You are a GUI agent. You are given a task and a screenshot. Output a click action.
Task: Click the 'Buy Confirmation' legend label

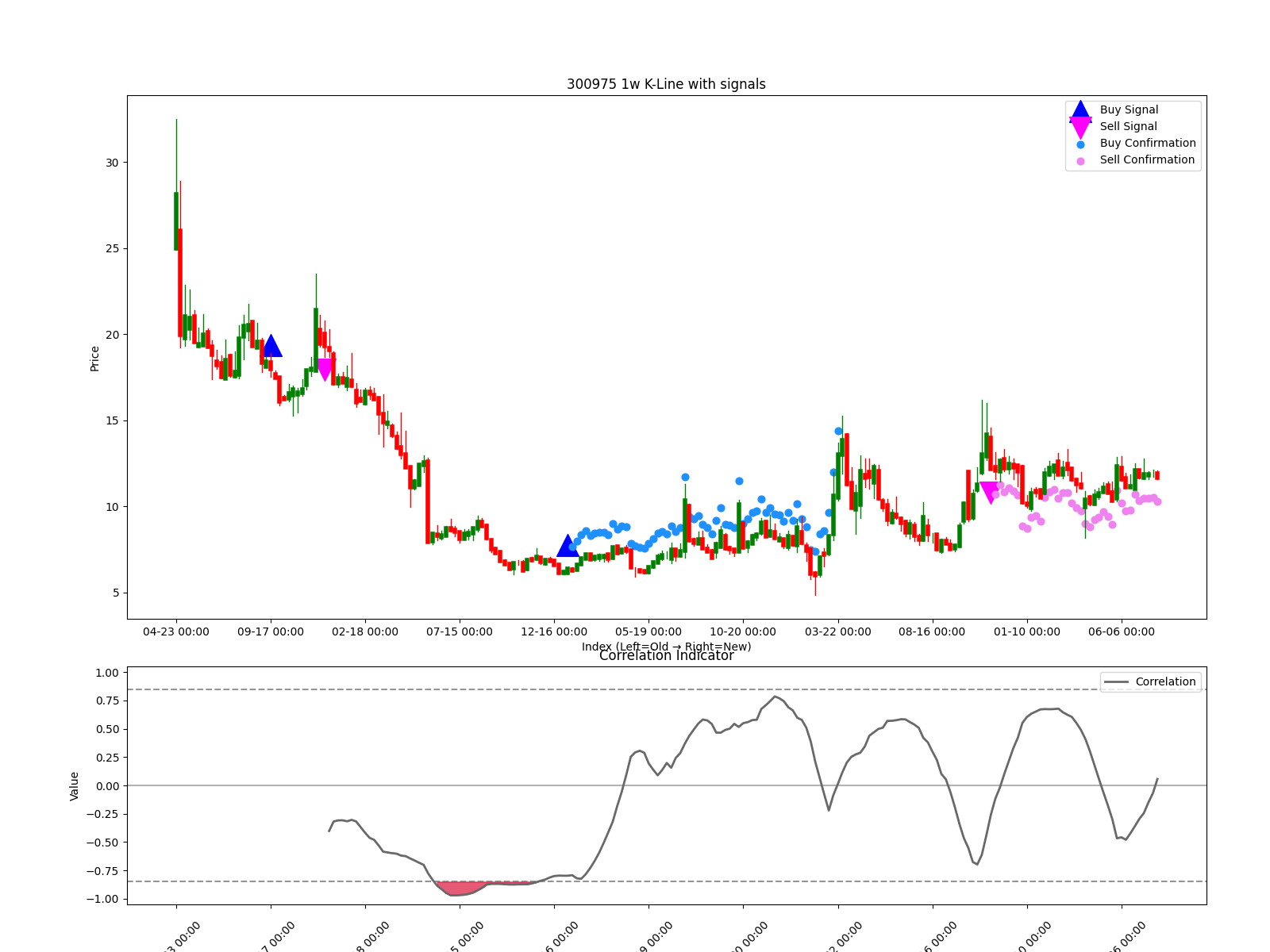[x=1148, y=144]
